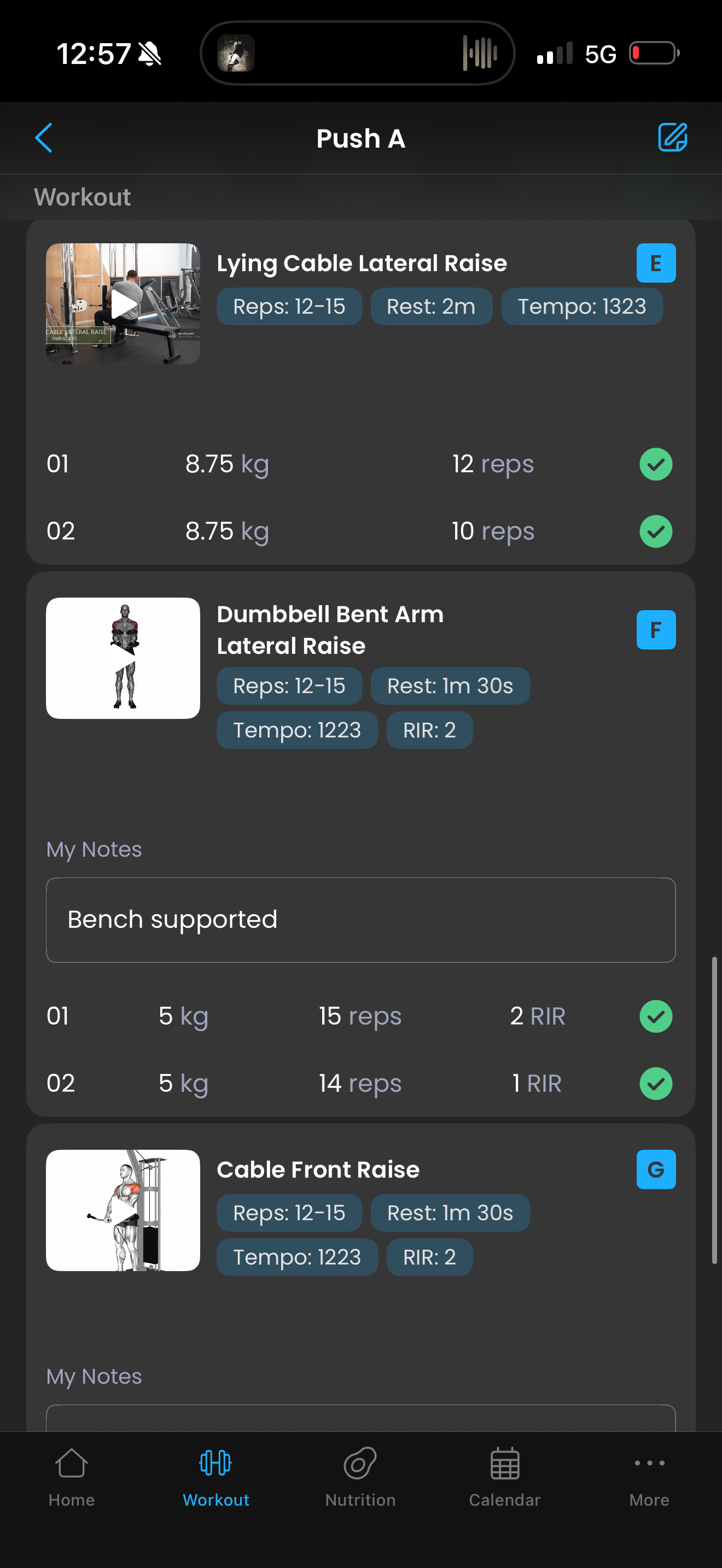
Task: Tap the 8.75 kg weight in set 01
Action: pyautogui.click(x=226, y=464)
